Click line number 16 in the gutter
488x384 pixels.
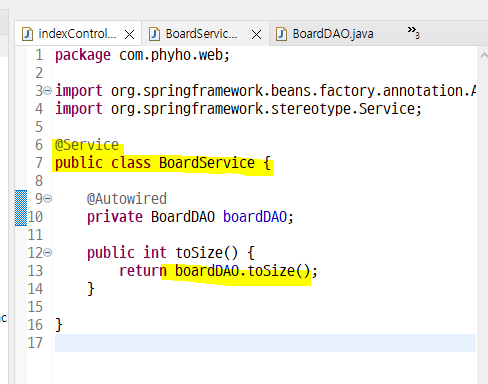35,325
